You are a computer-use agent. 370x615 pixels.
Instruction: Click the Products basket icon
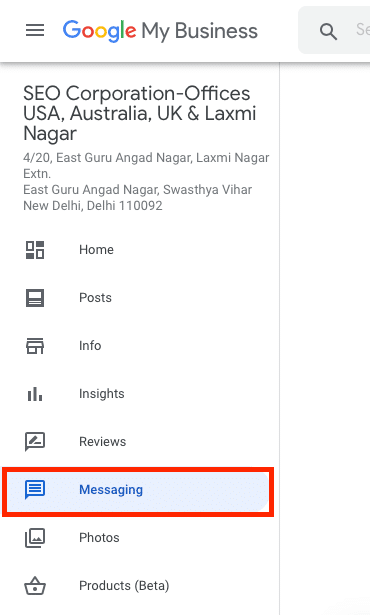(35, 586)
